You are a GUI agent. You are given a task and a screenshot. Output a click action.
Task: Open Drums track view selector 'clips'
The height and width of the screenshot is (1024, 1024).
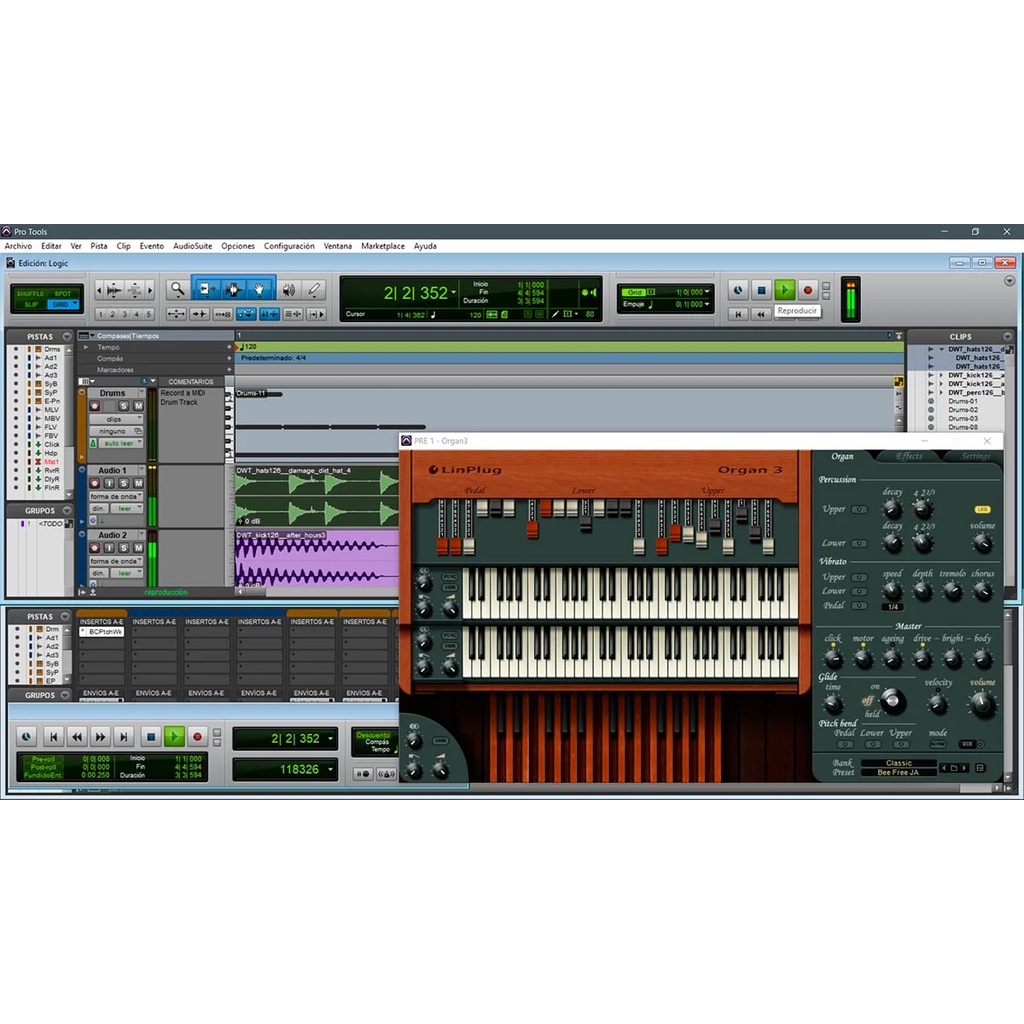[116, 419]
